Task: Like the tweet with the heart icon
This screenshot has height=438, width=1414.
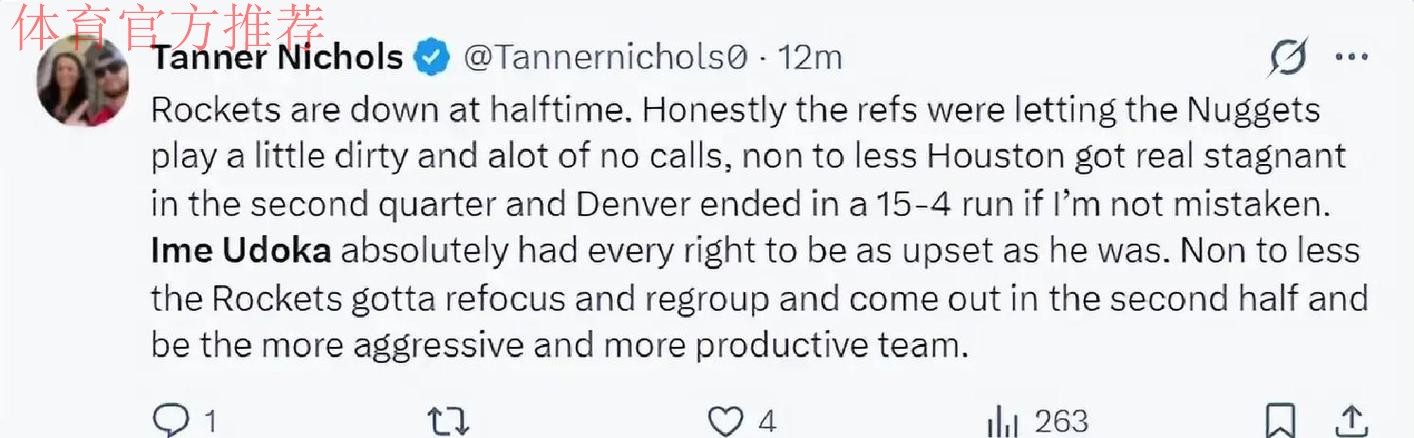Action: (x=725, y=420)
